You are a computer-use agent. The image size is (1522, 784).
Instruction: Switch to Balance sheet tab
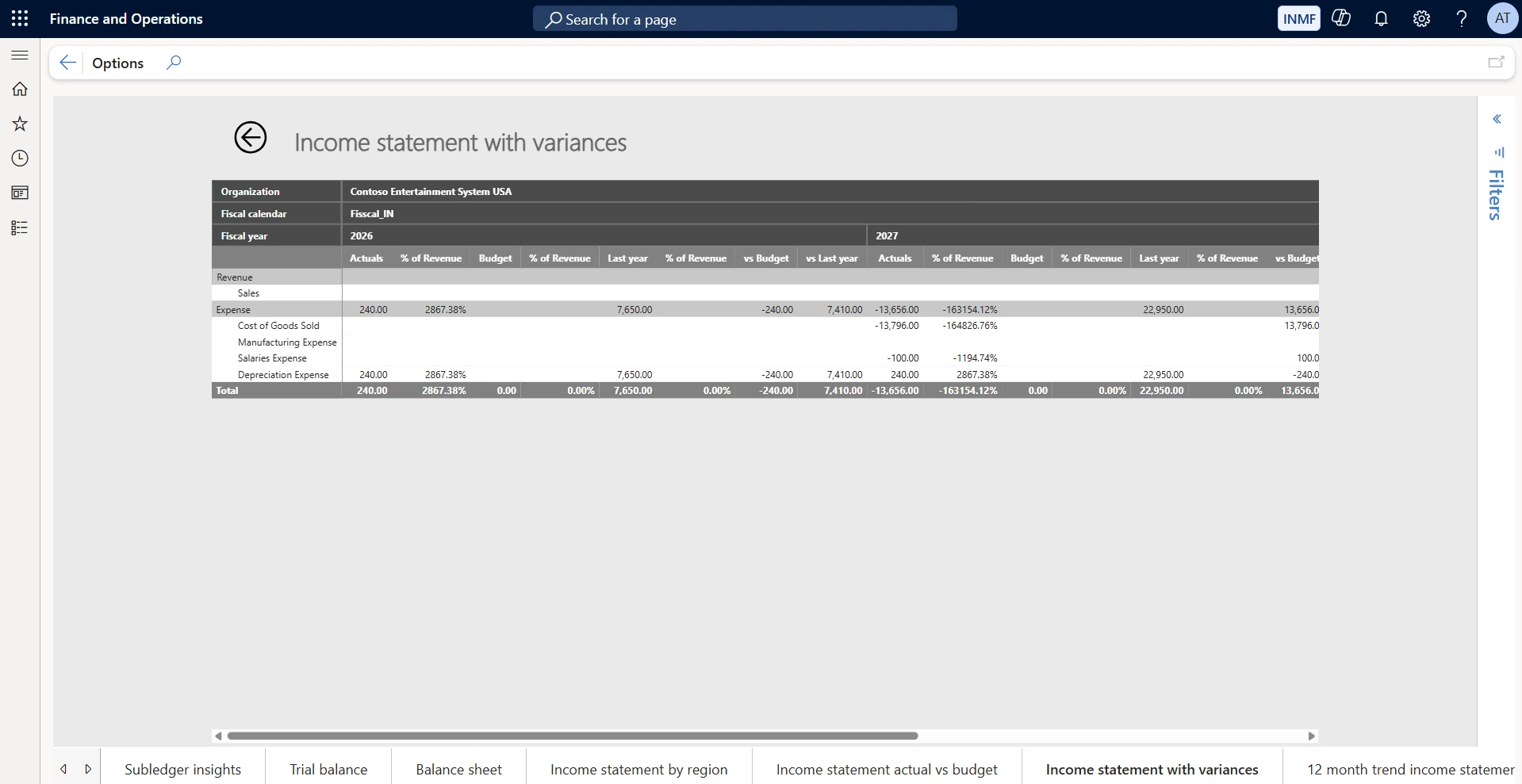pos(458,769)
